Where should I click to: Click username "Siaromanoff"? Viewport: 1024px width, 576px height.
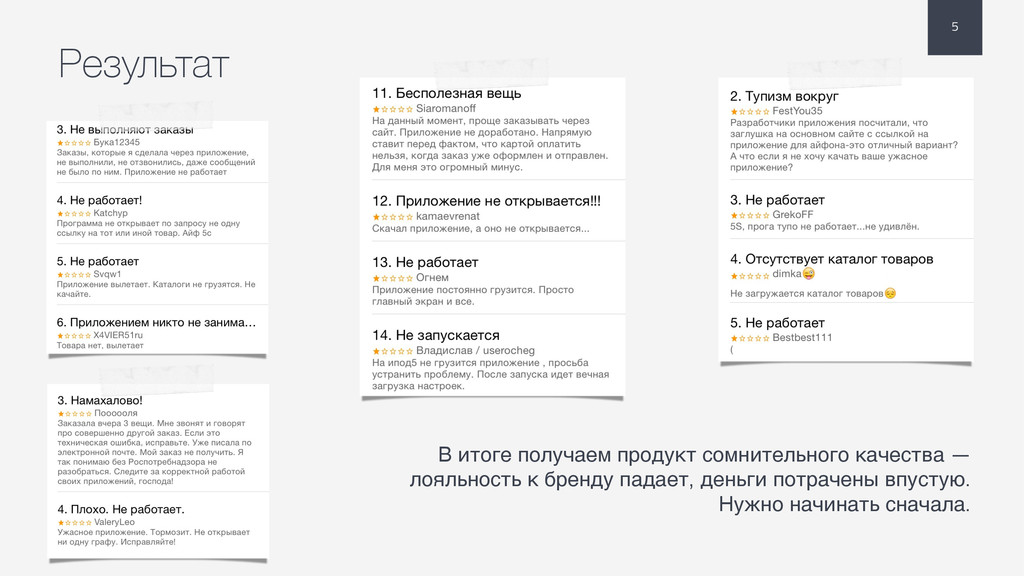446,108
